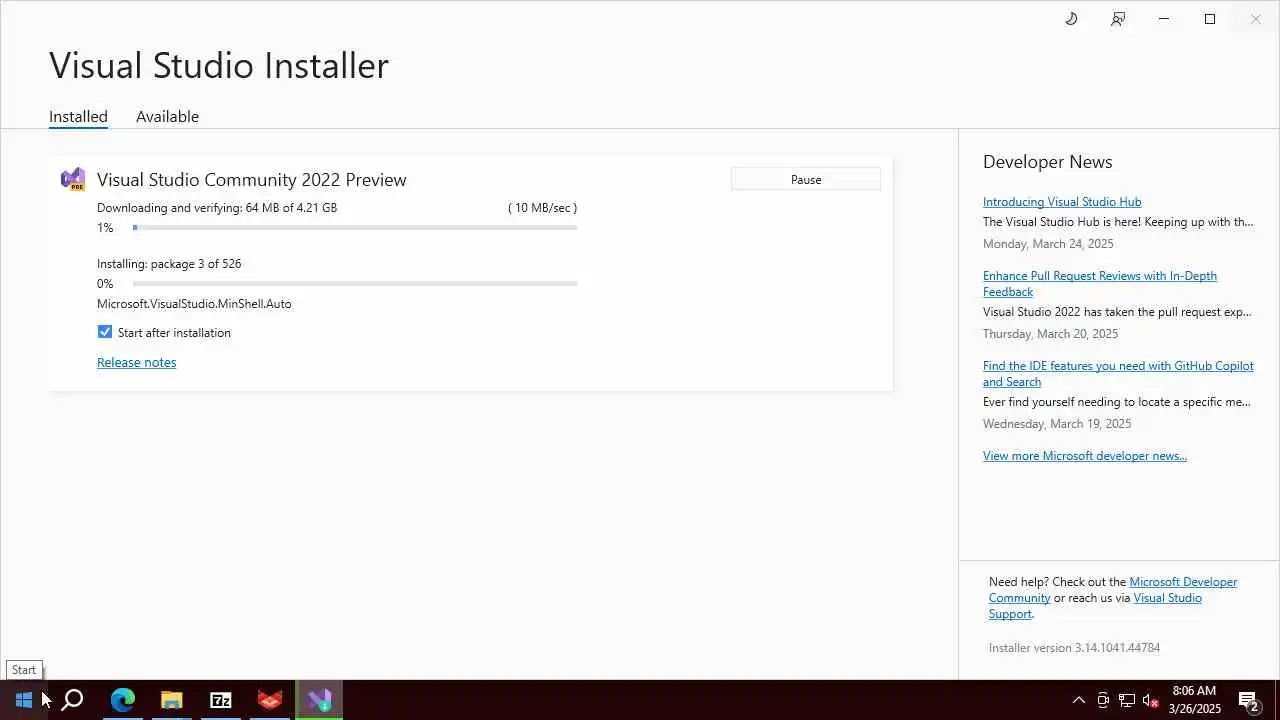Open Find the IDE features article
The width and height of the screenshot is (1280, 720).
[x=1118, y=374]
